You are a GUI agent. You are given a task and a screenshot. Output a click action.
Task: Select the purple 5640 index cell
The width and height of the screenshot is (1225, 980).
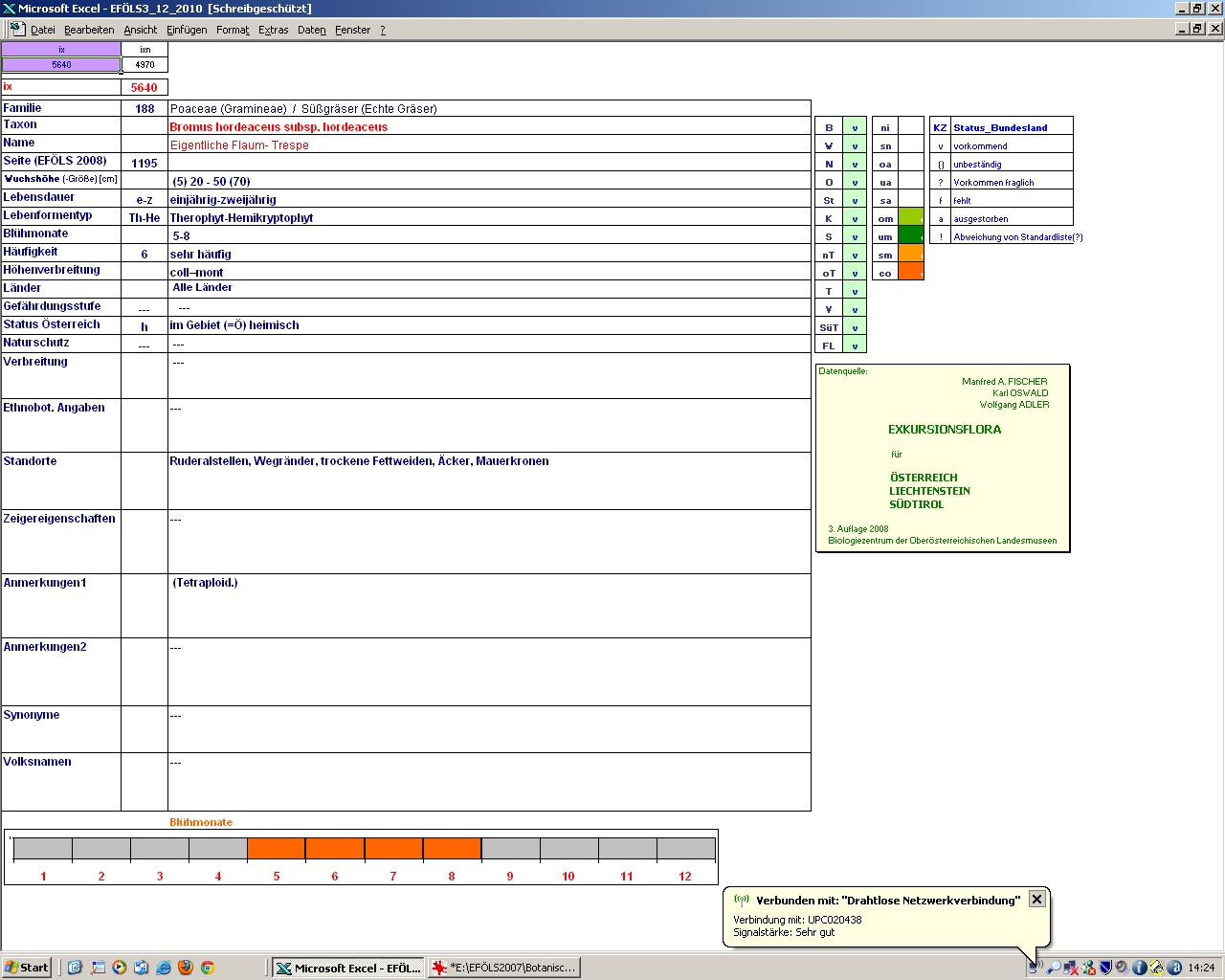(x=61, y=65)
